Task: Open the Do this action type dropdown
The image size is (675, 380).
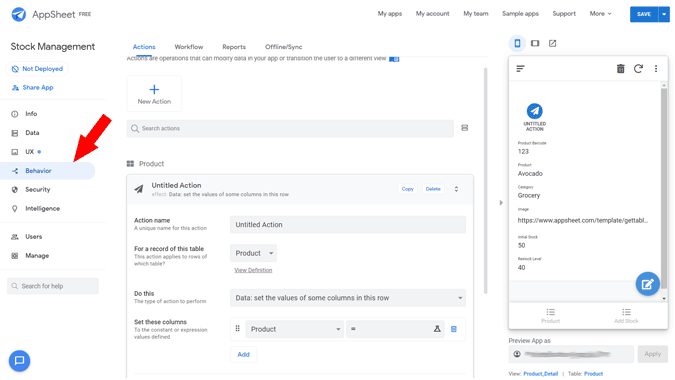Action: tap(348, 298)
